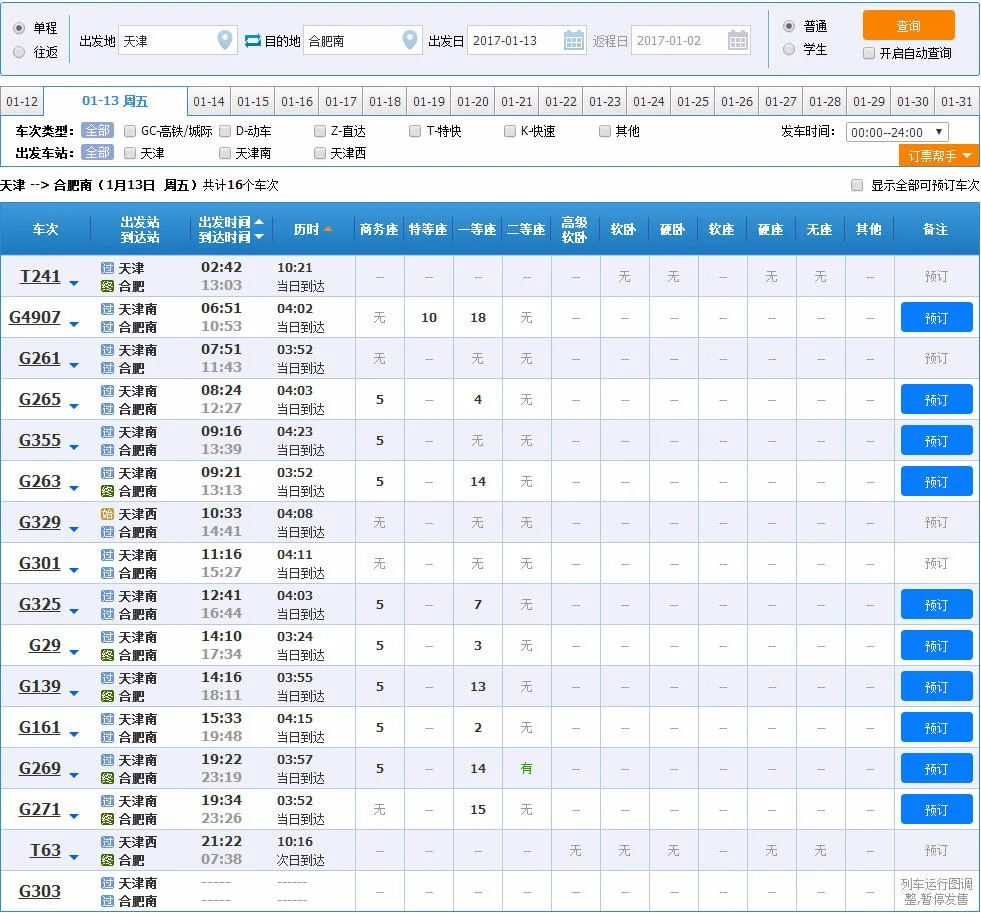Open the departure date calendar icon

573,40
